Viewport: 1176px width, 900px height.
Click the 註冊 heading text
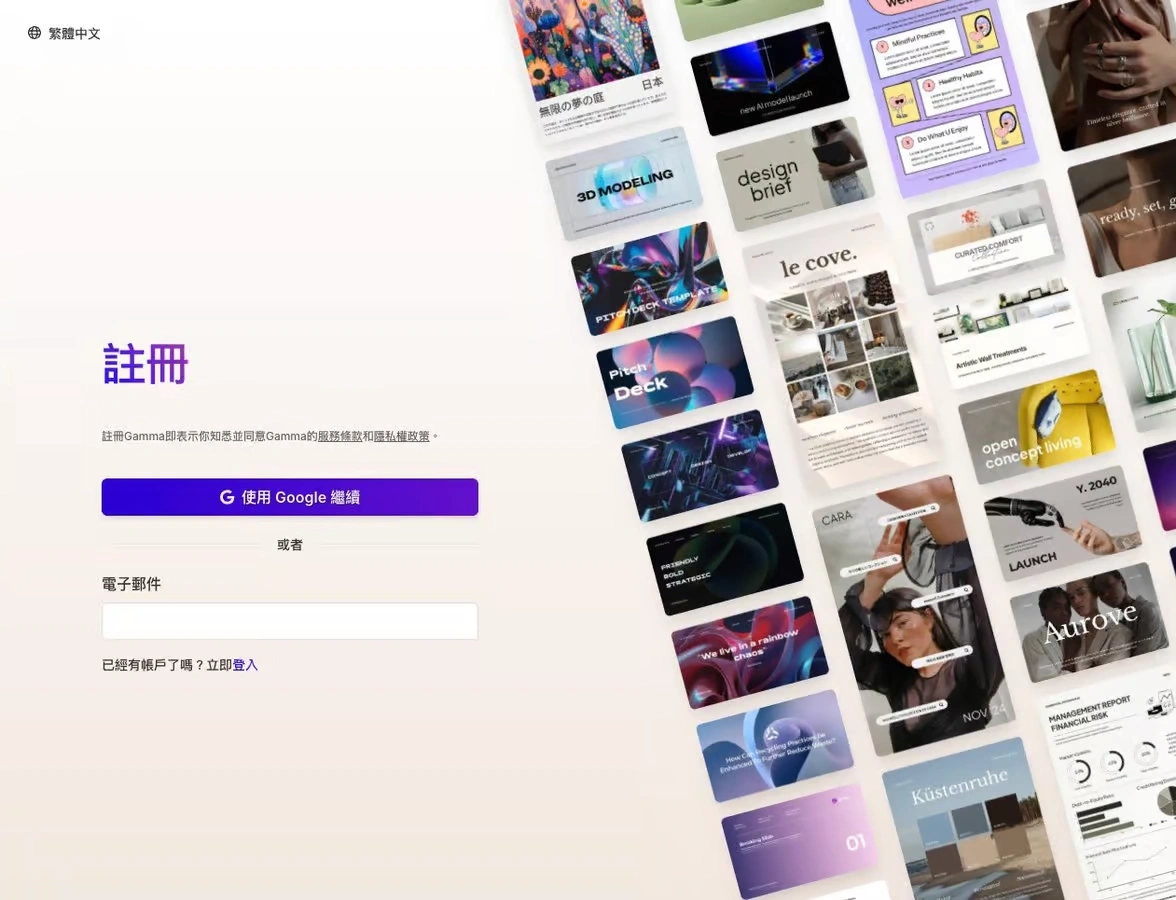[x=145, y=364]
